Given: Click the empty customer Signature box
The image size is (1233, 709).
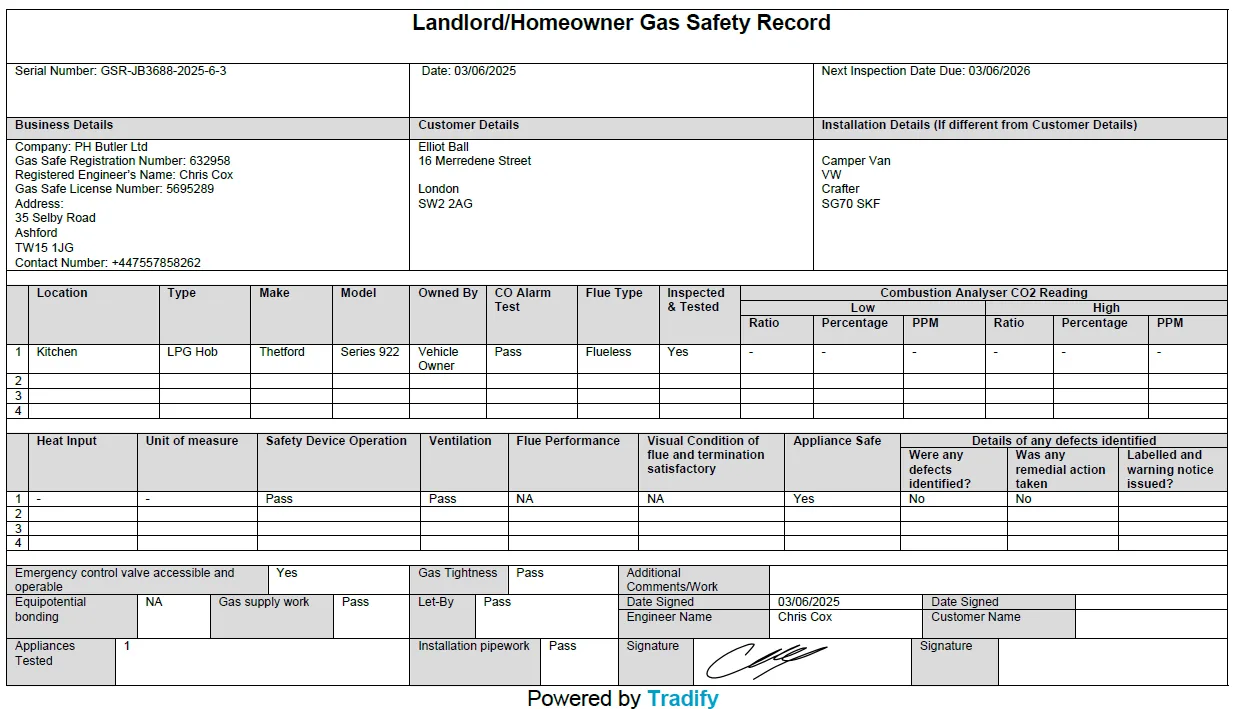Looking at the screenshot, I should click(1112, 661).
